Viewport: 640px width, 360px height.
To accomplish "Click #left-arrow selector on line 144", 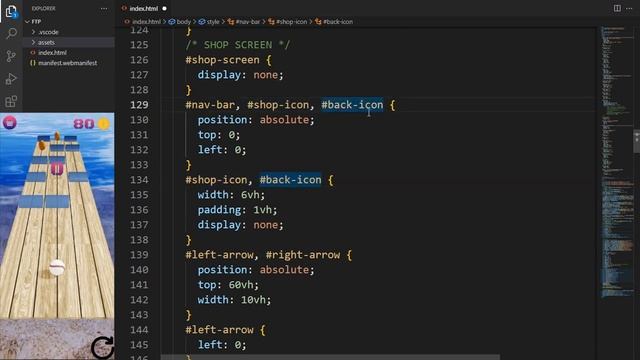I will (220, 330).
